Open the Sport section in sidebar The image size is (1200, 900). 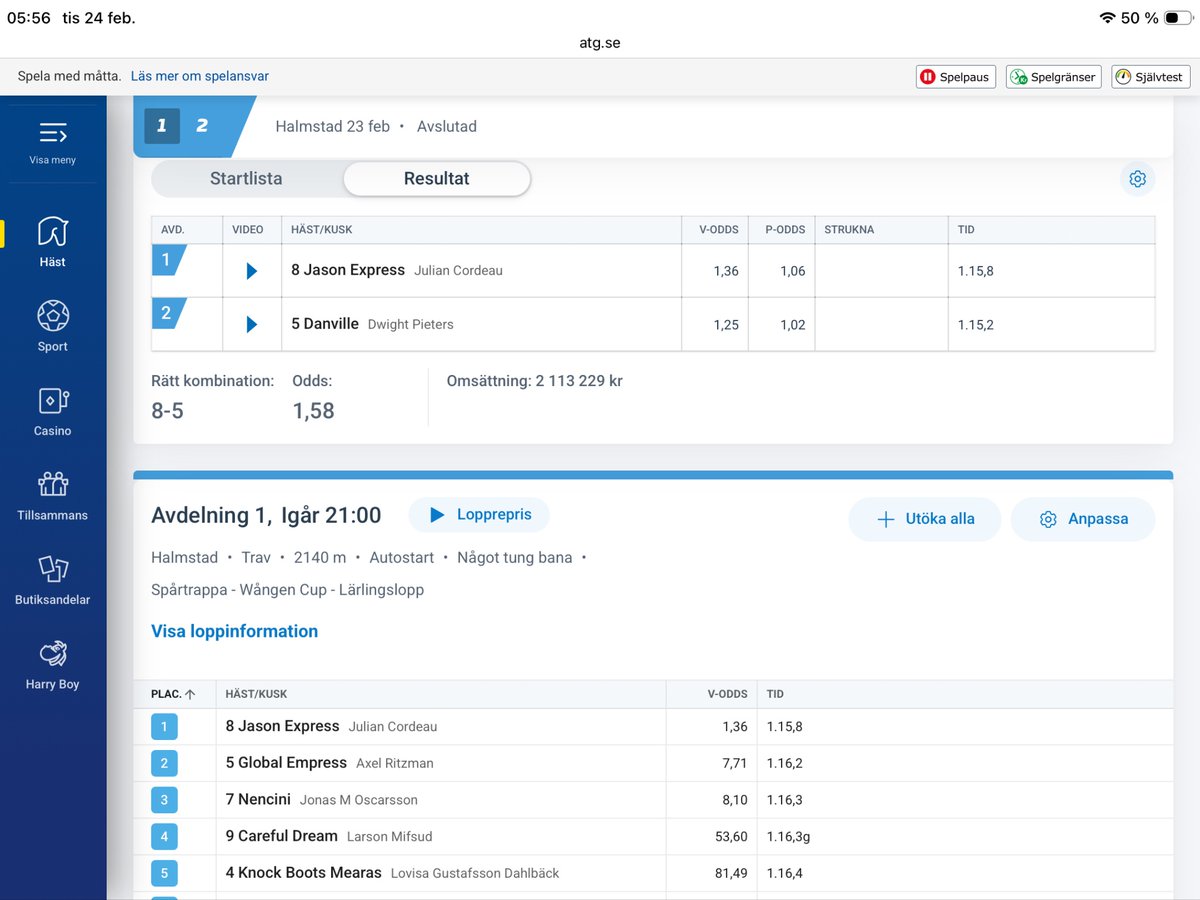pyautogui.click(x=53, y=326)
